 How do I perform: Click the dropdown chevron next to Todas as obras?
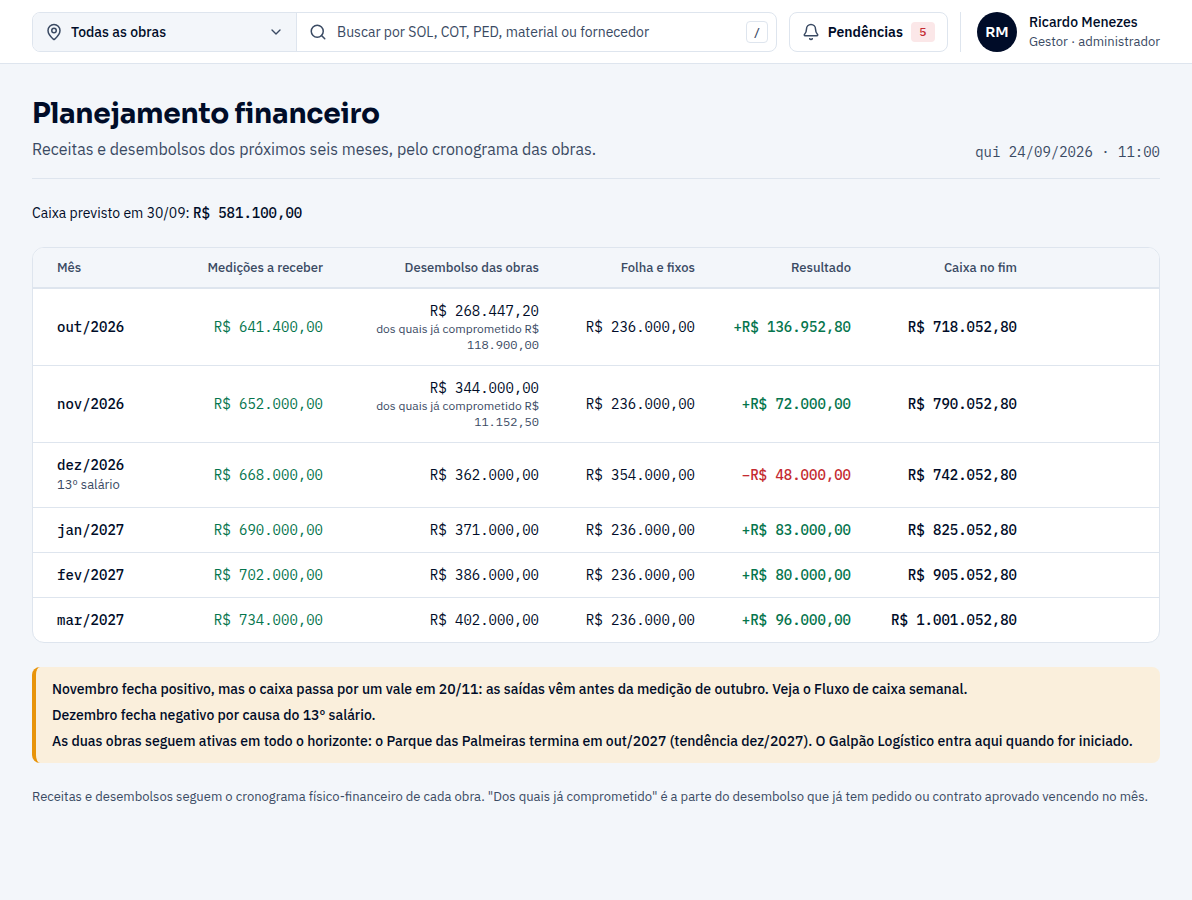[x=276, y=32]
